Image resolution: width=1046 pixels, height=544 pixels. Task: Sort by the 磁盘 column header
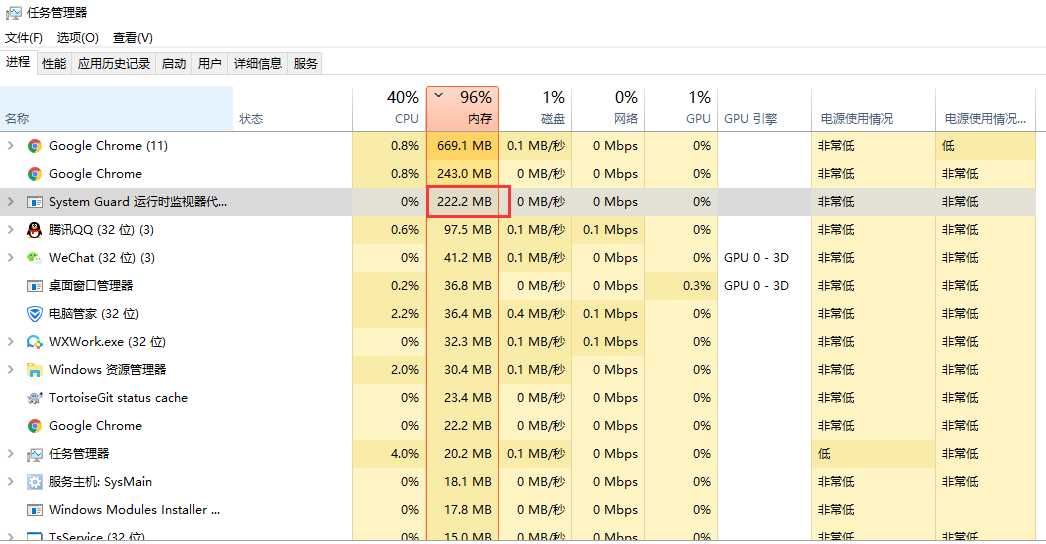535,109
